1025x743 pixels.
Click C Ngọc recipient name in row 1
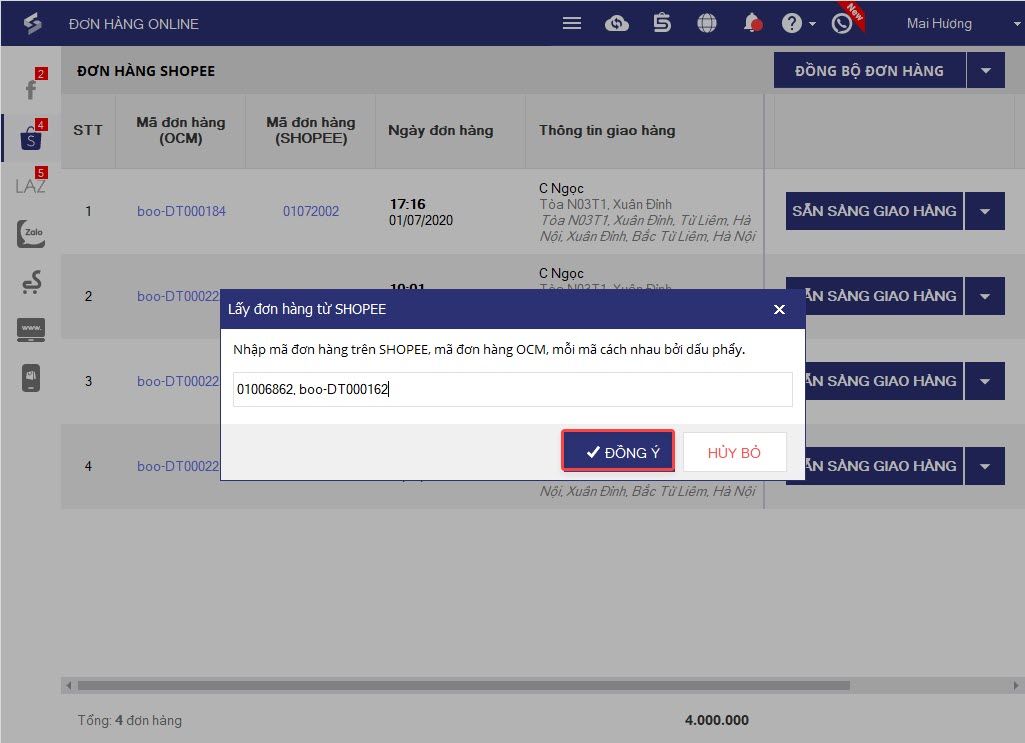pyautogui.click(x=561, y=188)
